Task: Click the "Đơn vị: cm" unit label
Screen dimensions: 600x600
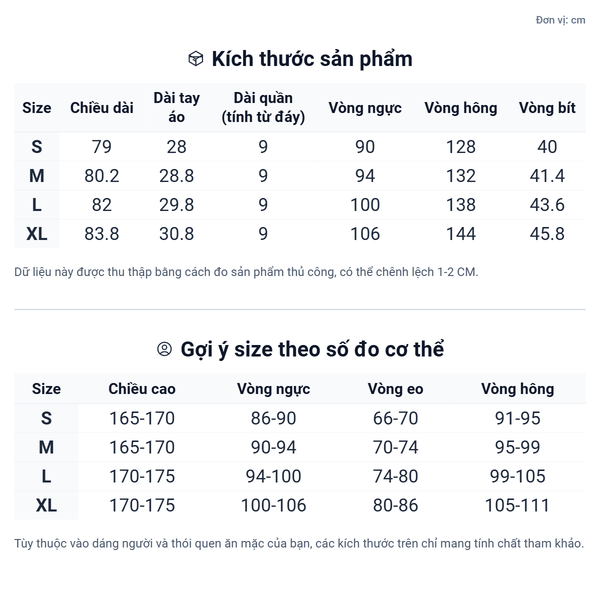Action: [x=560, y=20]
